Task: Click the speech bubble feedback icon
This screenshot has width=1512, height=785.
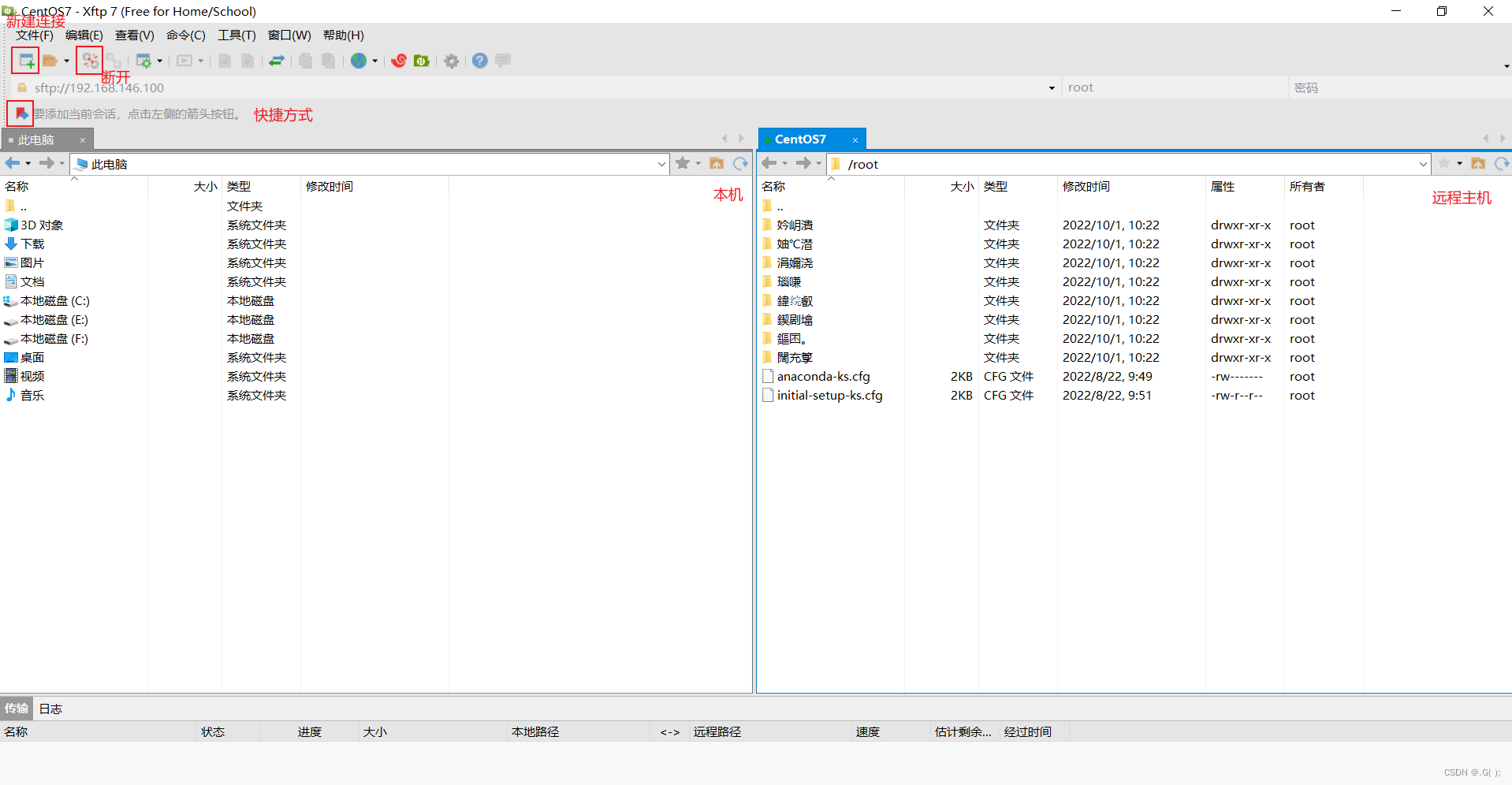Action: (503, 60)
